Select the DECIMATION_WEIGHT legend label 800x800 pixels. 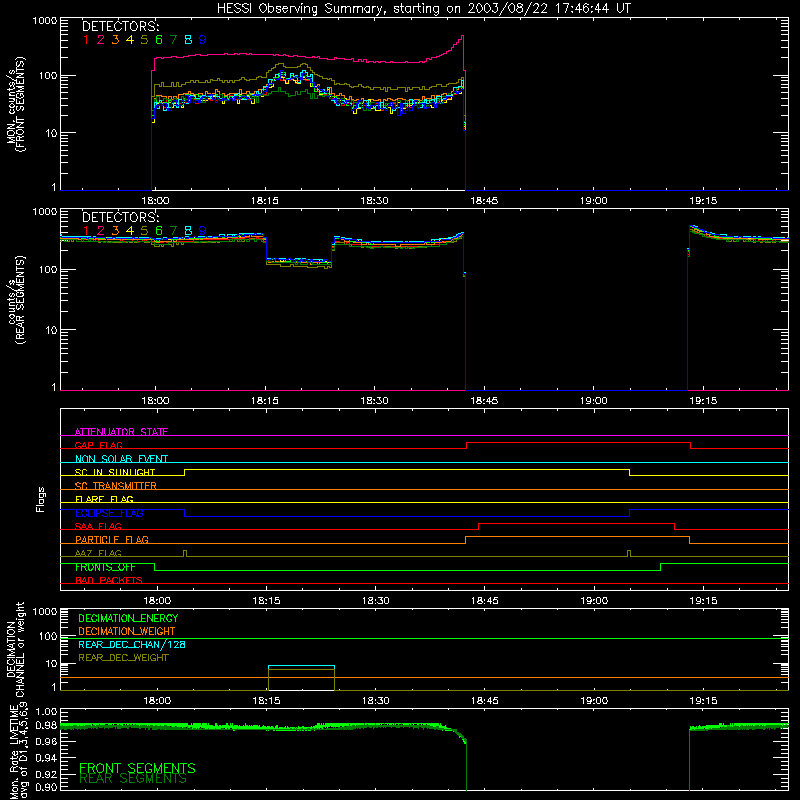[x=127, y=631]
